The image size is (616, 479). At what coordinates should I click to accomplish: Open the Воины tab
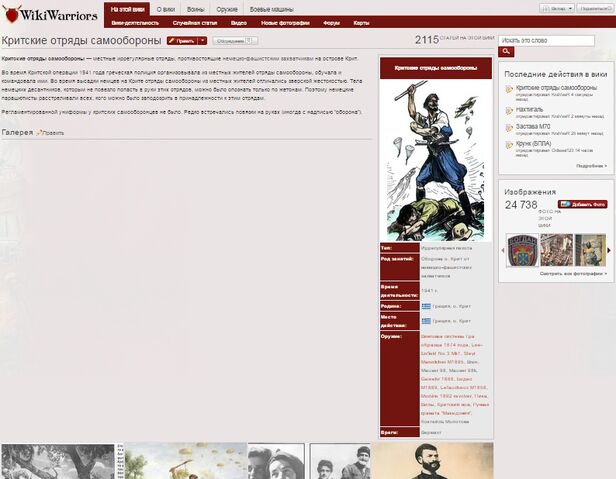[x=196, y=9]
